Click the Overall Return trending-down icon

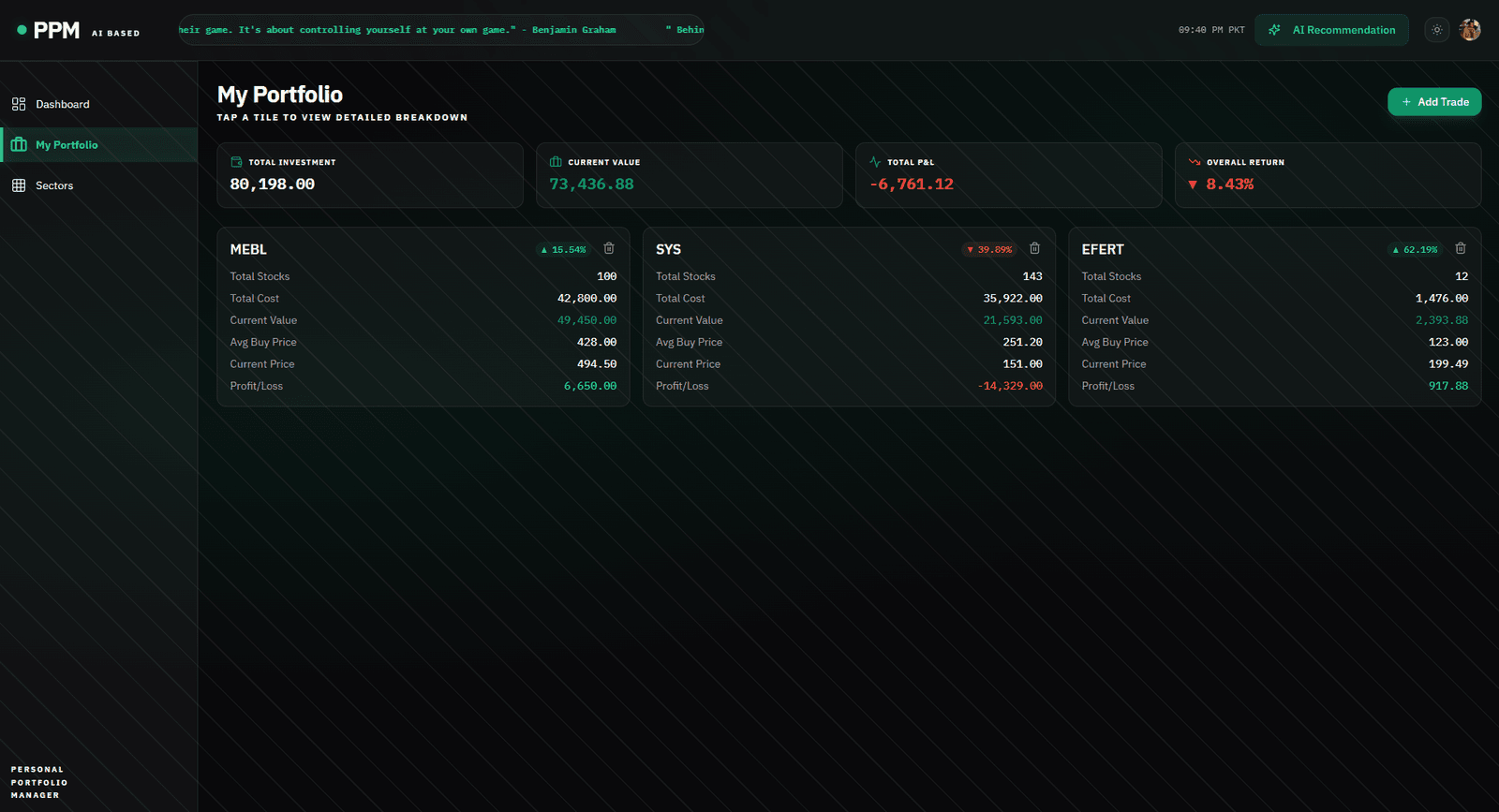[x=1195, y=162]
